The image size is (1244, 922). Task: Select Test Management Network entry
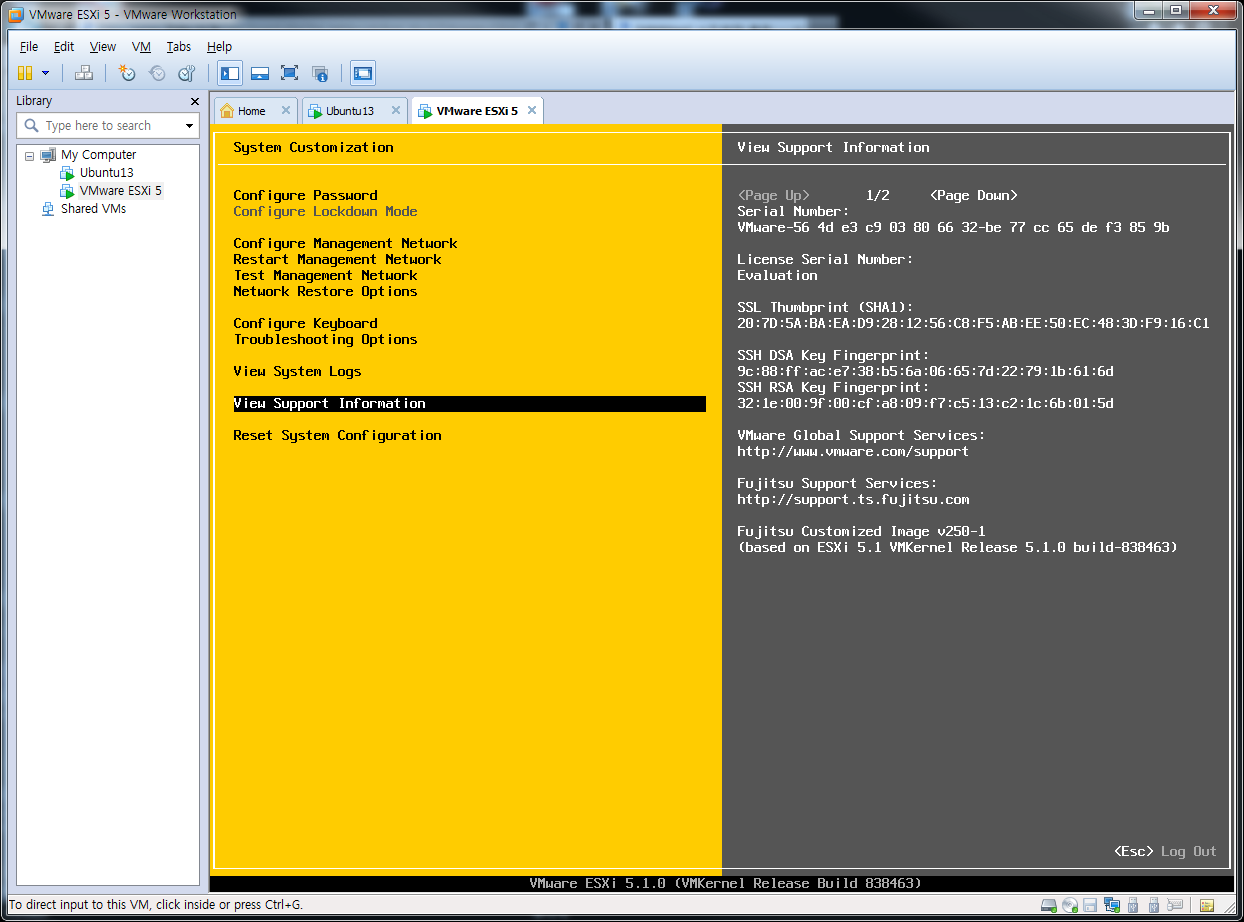(325, 275)
